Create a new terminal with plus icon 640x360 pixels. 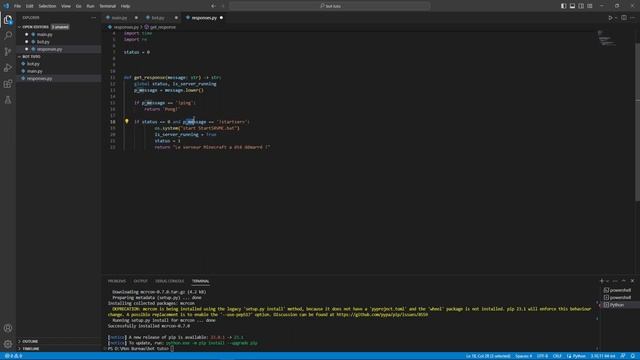point(601,281)
